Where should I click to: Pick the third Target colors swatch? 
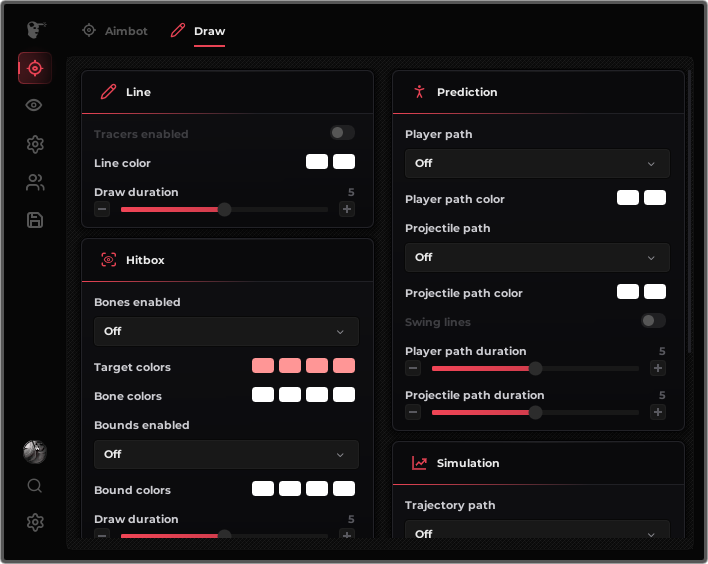pyautogui.click(x=317, y=366)
